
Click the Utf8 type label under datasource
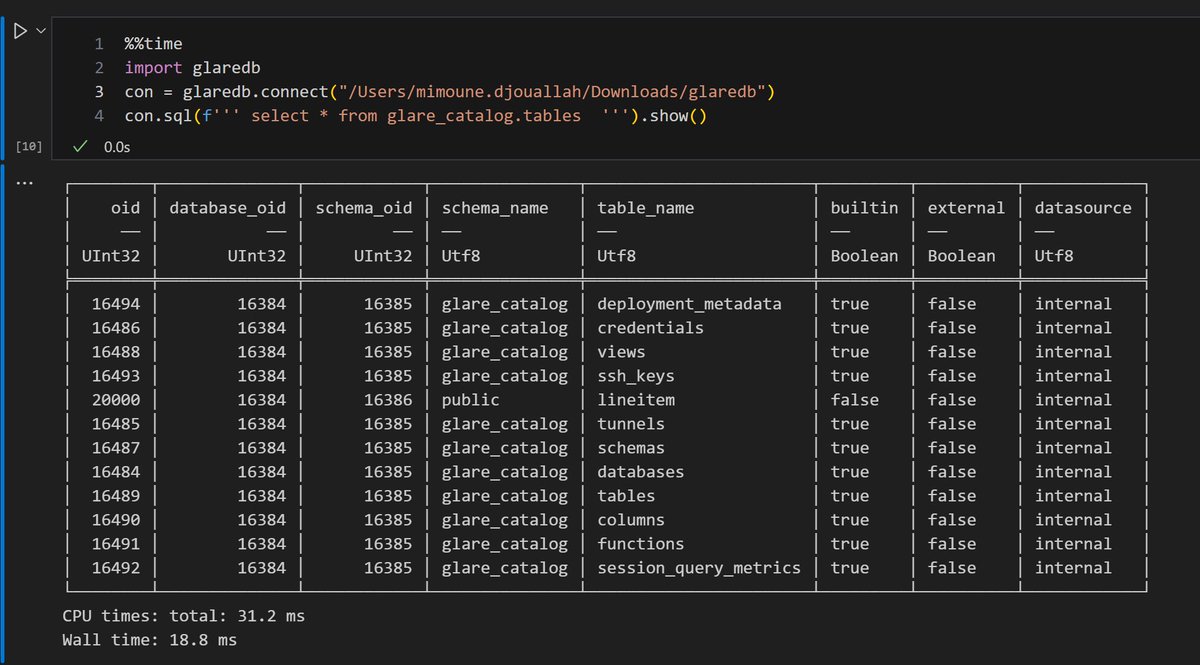pyautogui.click(x=1054, y=256)
